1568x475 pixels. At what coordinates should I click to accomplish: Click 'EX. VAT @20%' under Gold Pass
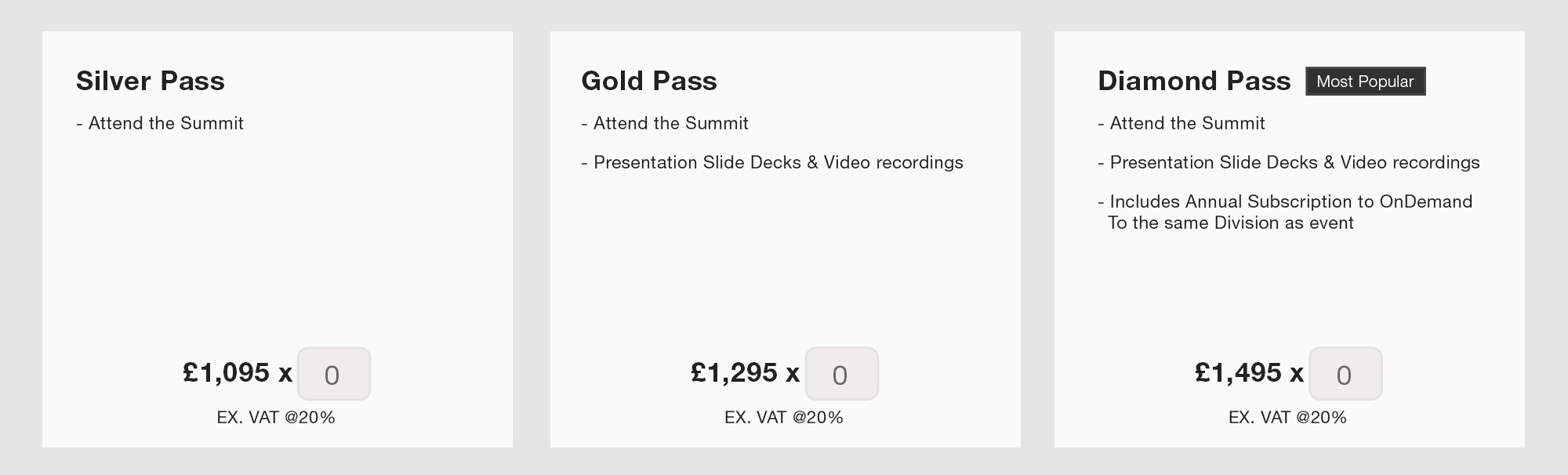point(784,417)
